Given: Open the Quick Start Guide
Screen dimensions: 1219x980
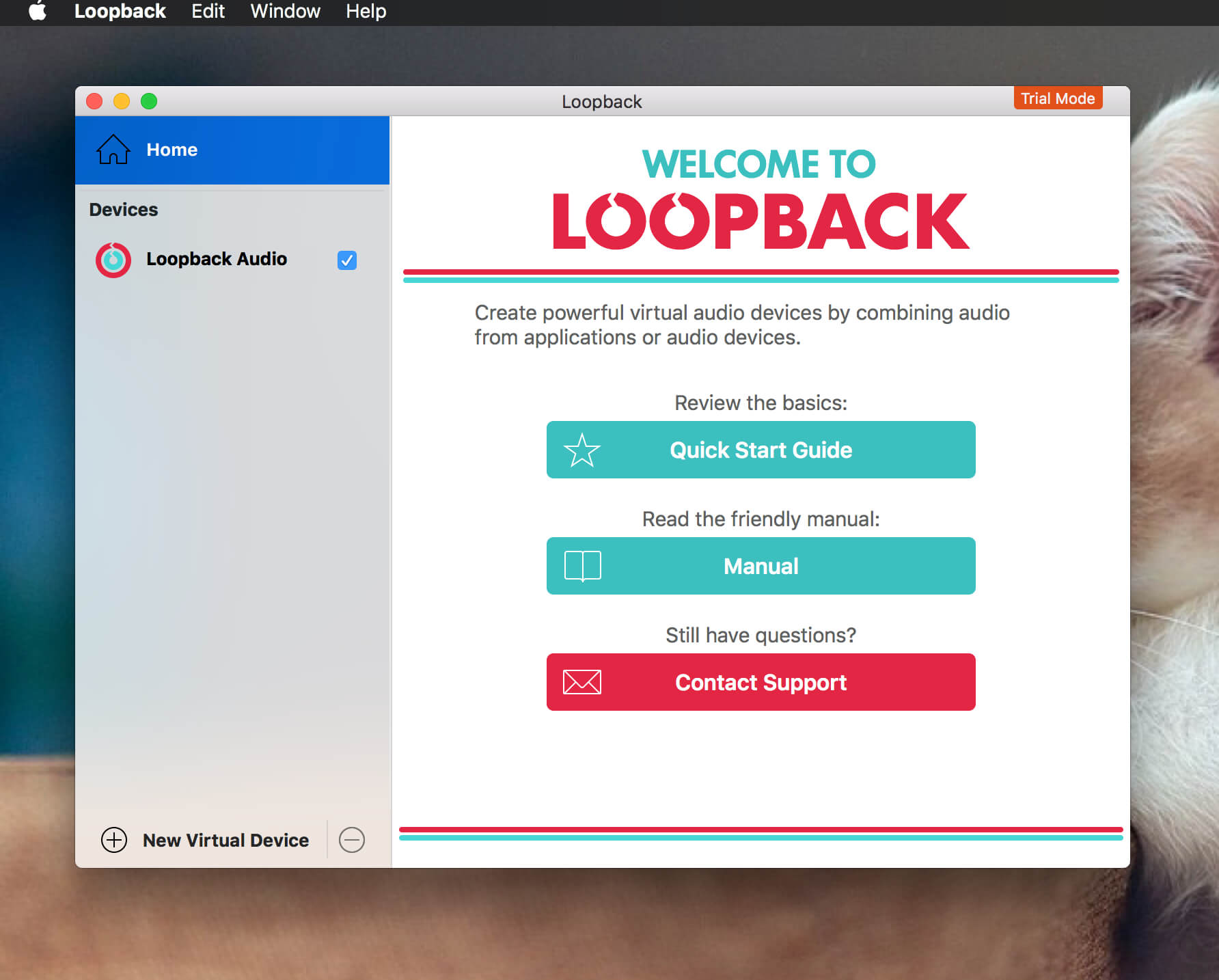Looking at the screenshot, I should coord(761,450).
